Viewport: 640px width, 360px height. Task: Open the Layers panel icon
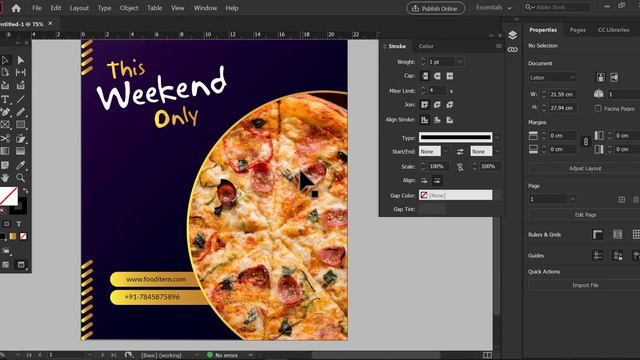tap(513, 35)
